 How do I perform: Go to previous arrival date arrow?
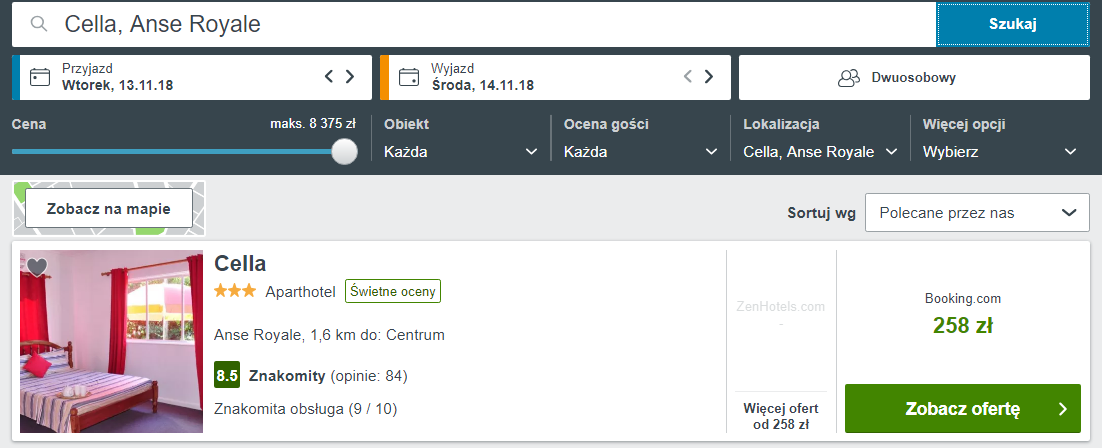click(x=328, y=77)
